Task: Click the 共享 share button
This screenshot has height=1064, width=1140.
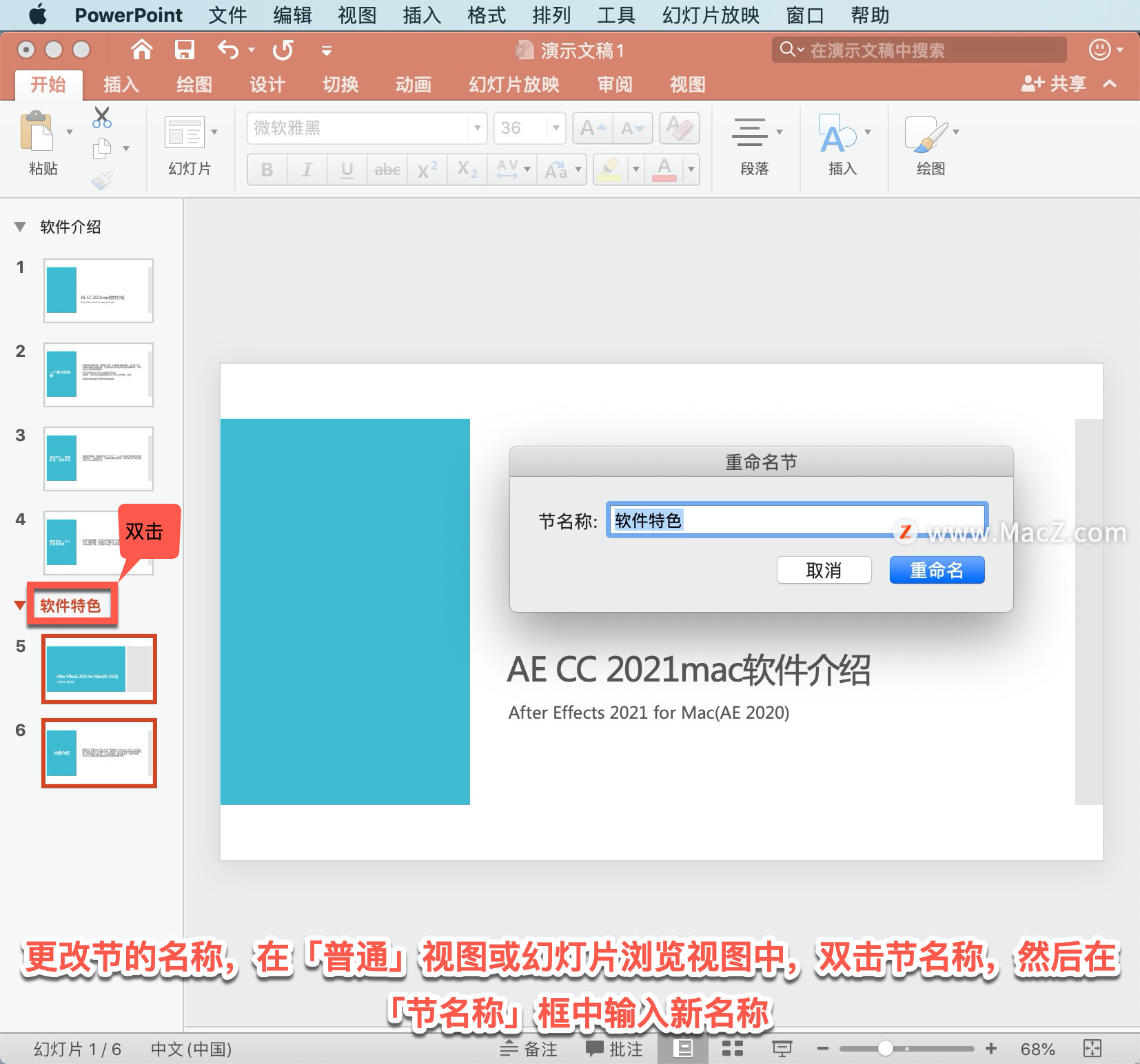Action: 1053,84
